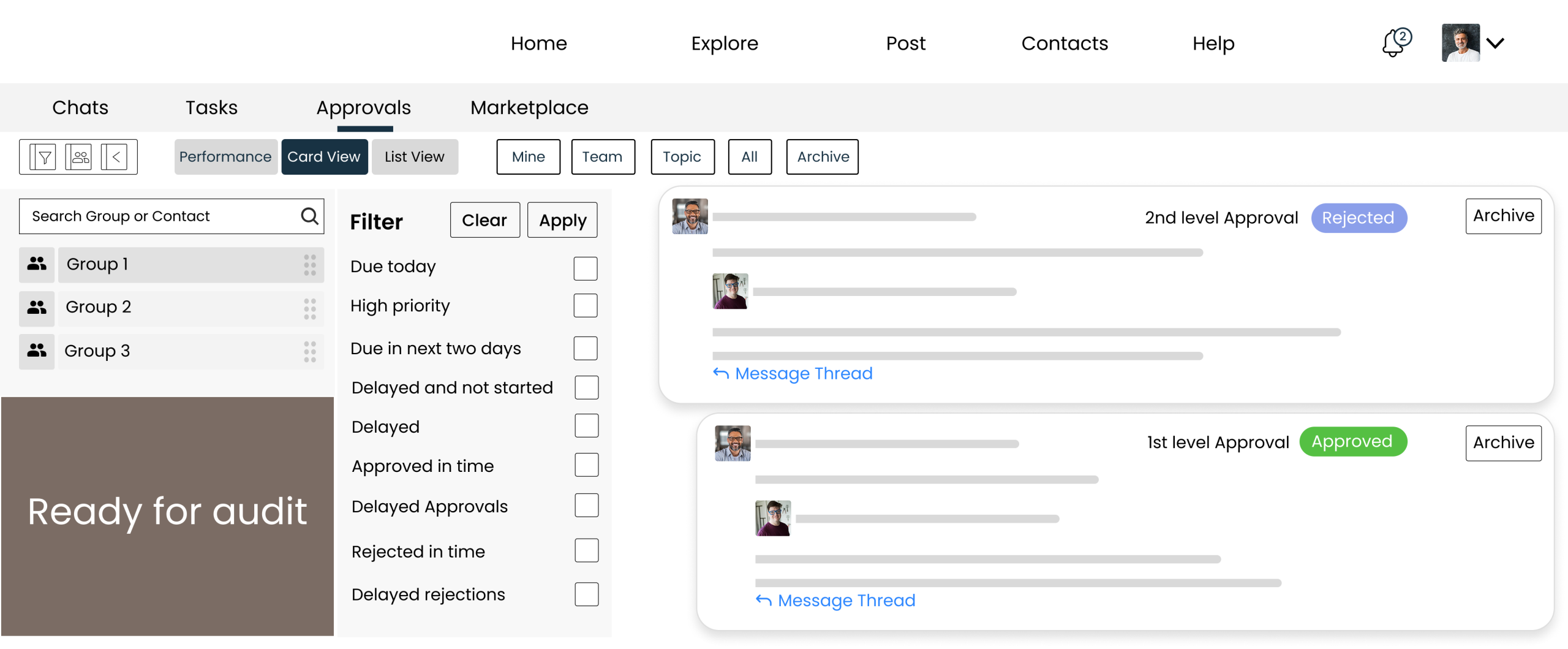Navigate to the Marketplace tab
This screenshot has width=1568, height=649.
tap(529, 107)
